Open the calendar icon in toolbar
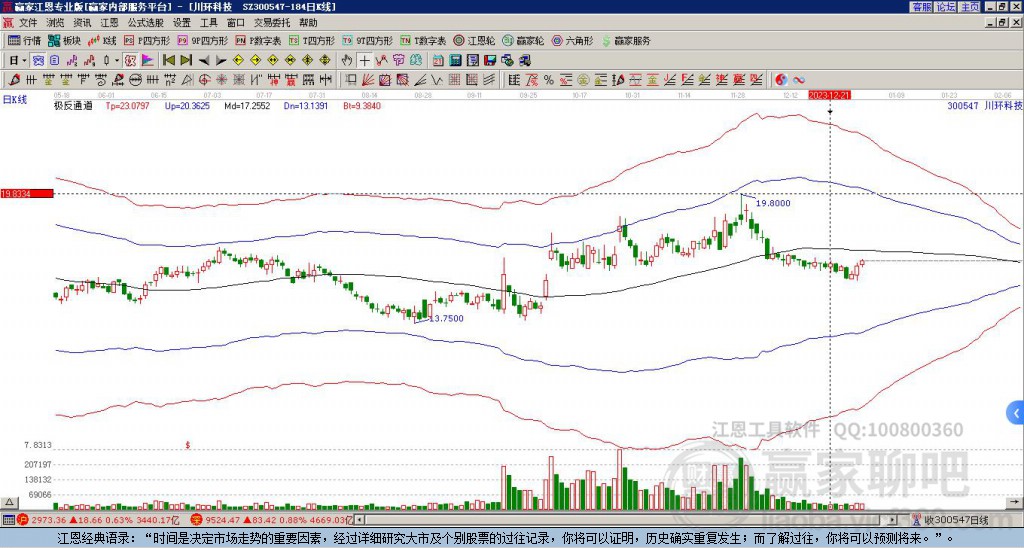The image size is (1024, 548). point(438,61)
